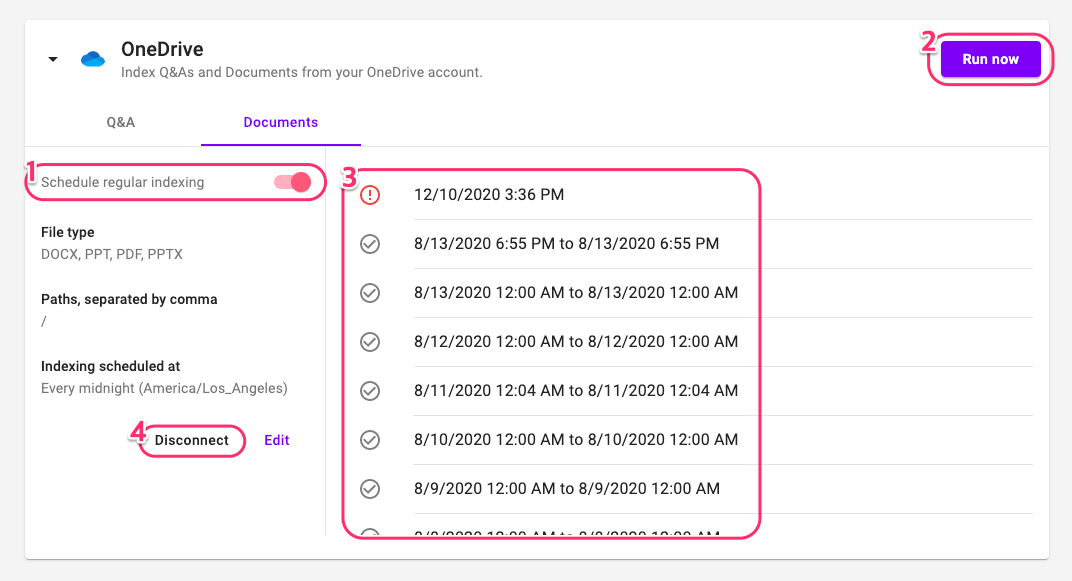Switch to the Q&A tab
The height and width of the screenshot is (581, 1072).
(120, 122)
